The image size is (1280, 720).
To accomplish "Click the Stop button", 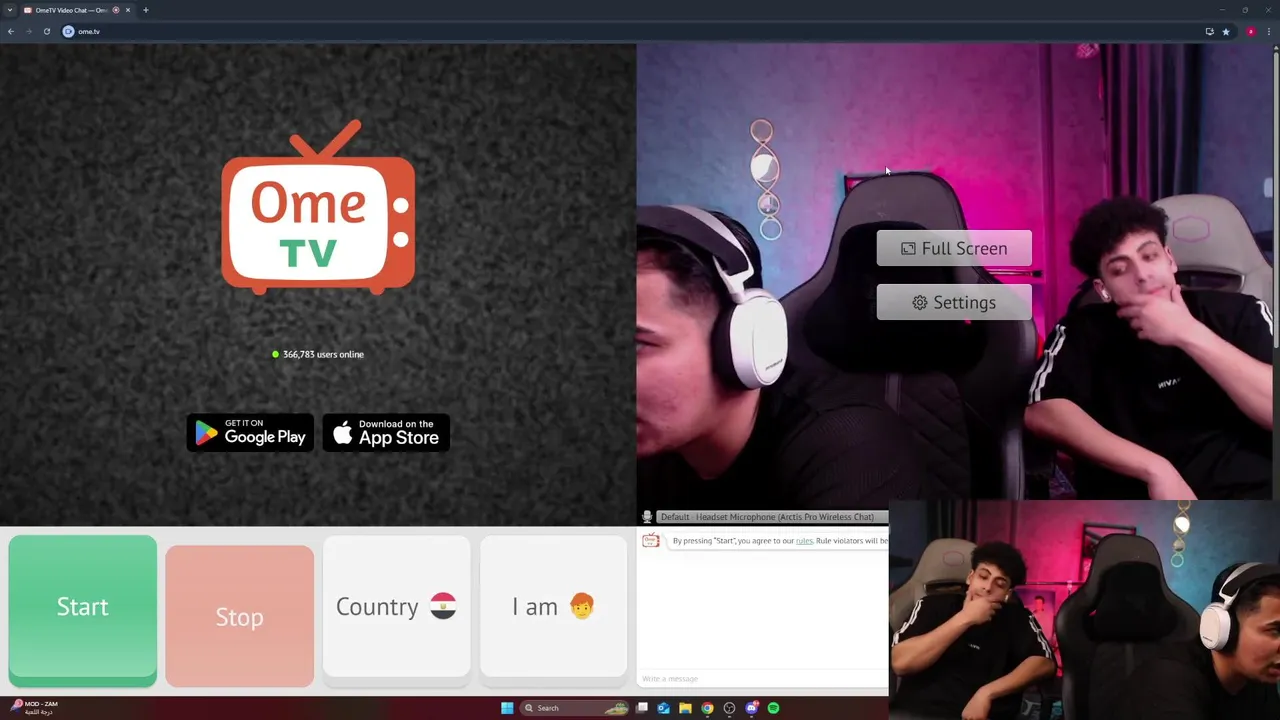I will coord(239,616).
